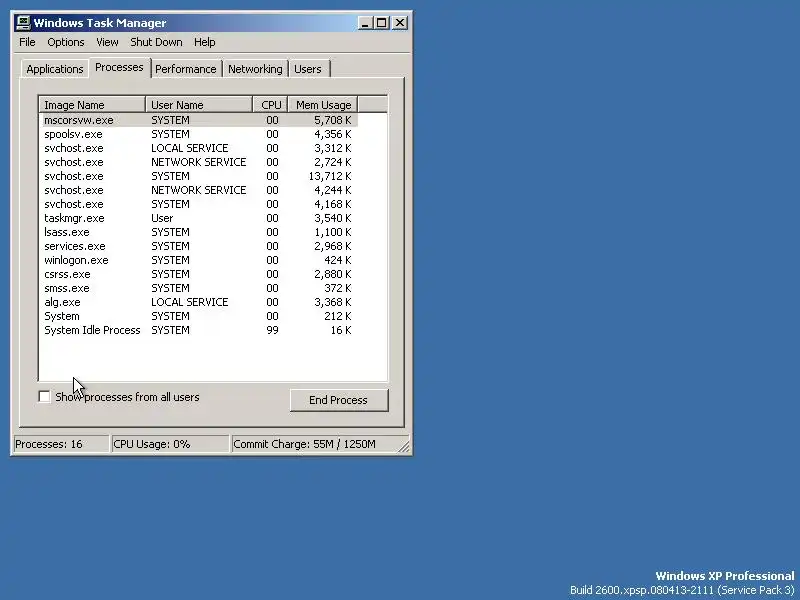Select svchost.exe using 3,312 K memory

click(198, 148)
